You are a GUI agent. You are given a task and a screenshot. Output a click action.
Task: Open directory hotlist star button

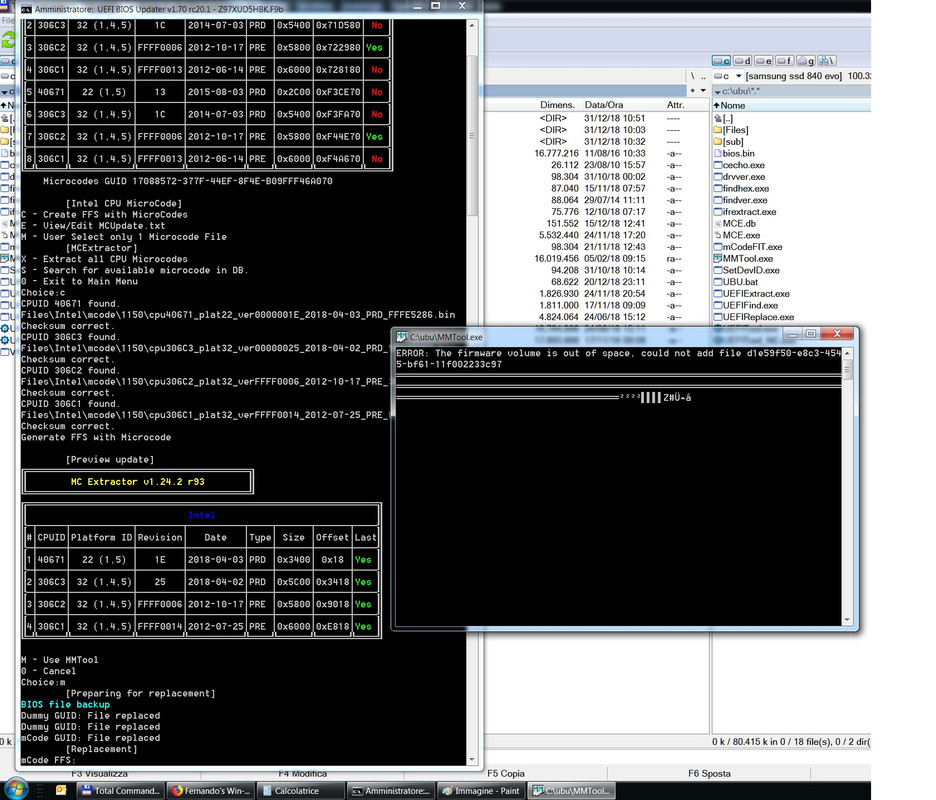point(692,91)
